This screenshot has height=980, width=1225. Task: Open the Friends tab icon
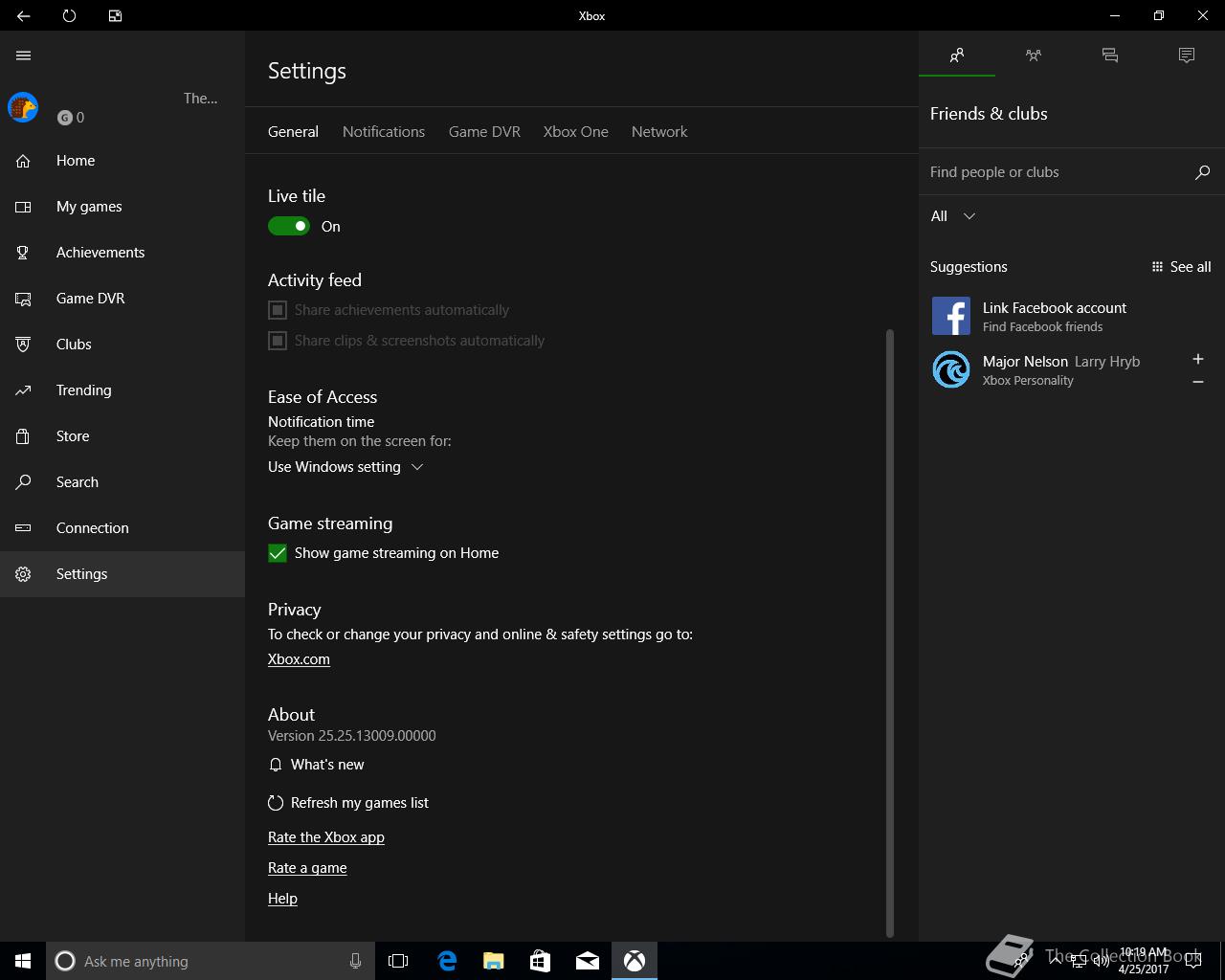(957, 56)
